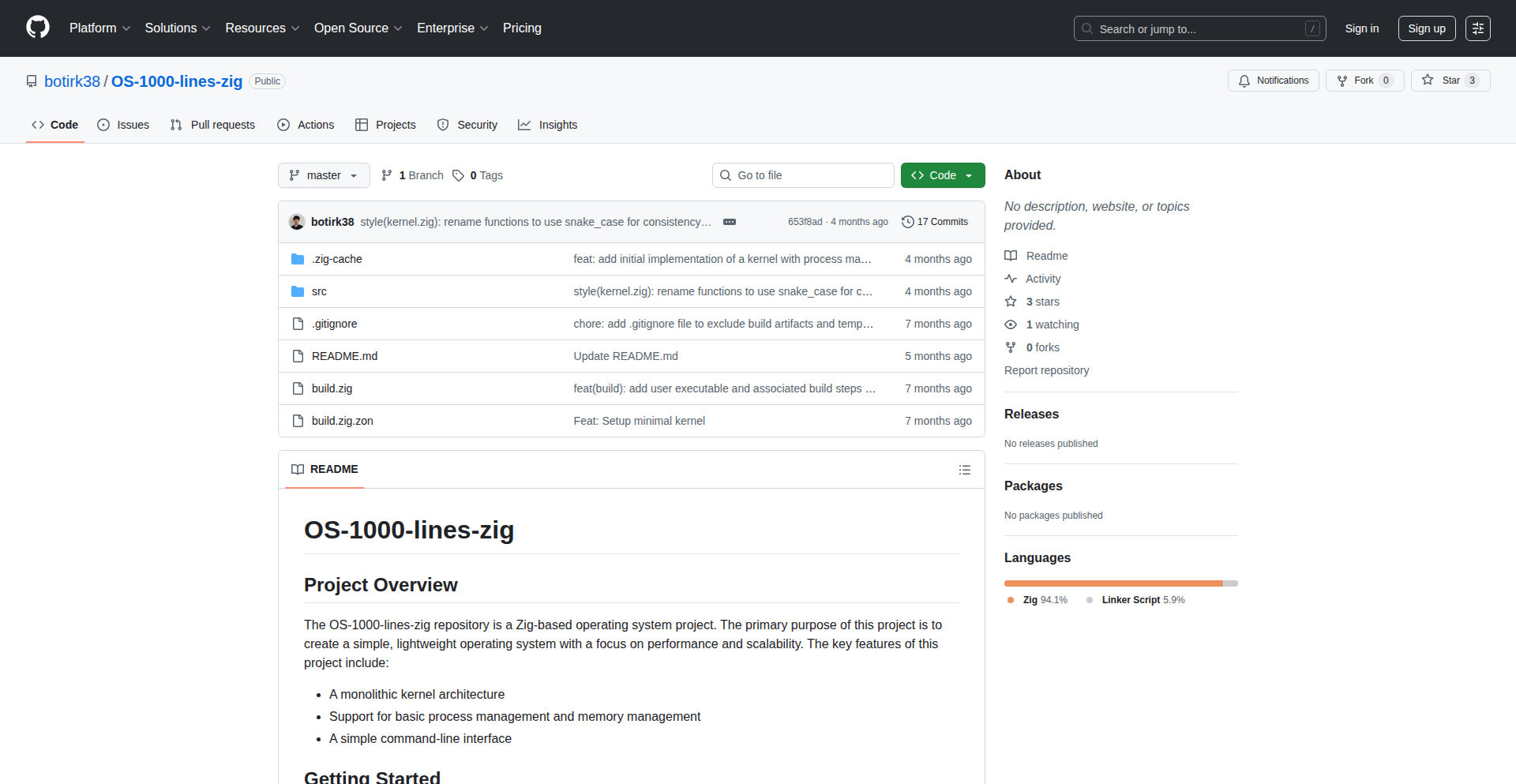
Task: Open OS-1000-lines-zig repository link
Action: pos(177,81)
